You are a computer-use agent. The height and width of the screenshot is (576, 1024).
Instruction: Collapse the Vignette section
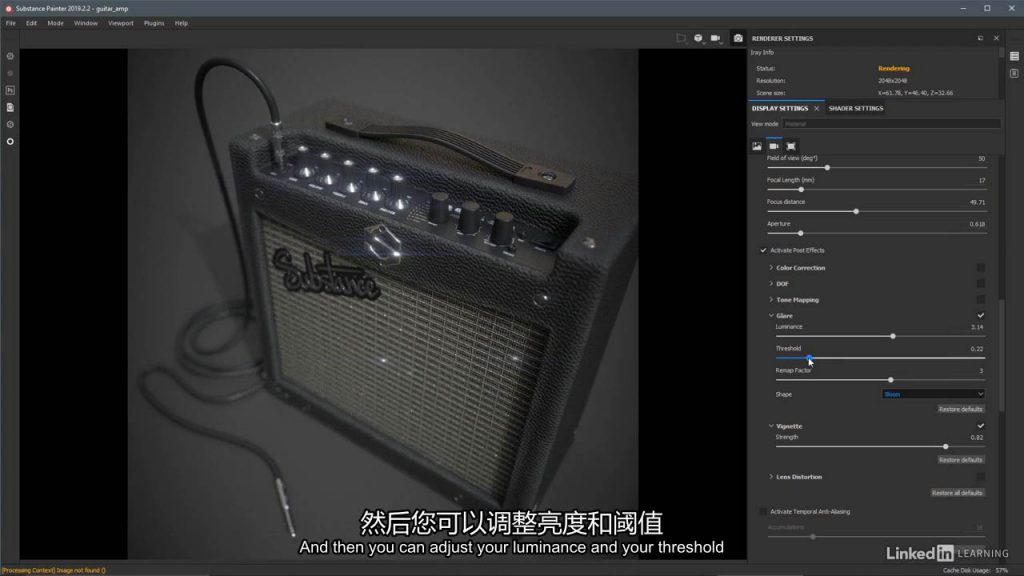(x=771, y=426)
